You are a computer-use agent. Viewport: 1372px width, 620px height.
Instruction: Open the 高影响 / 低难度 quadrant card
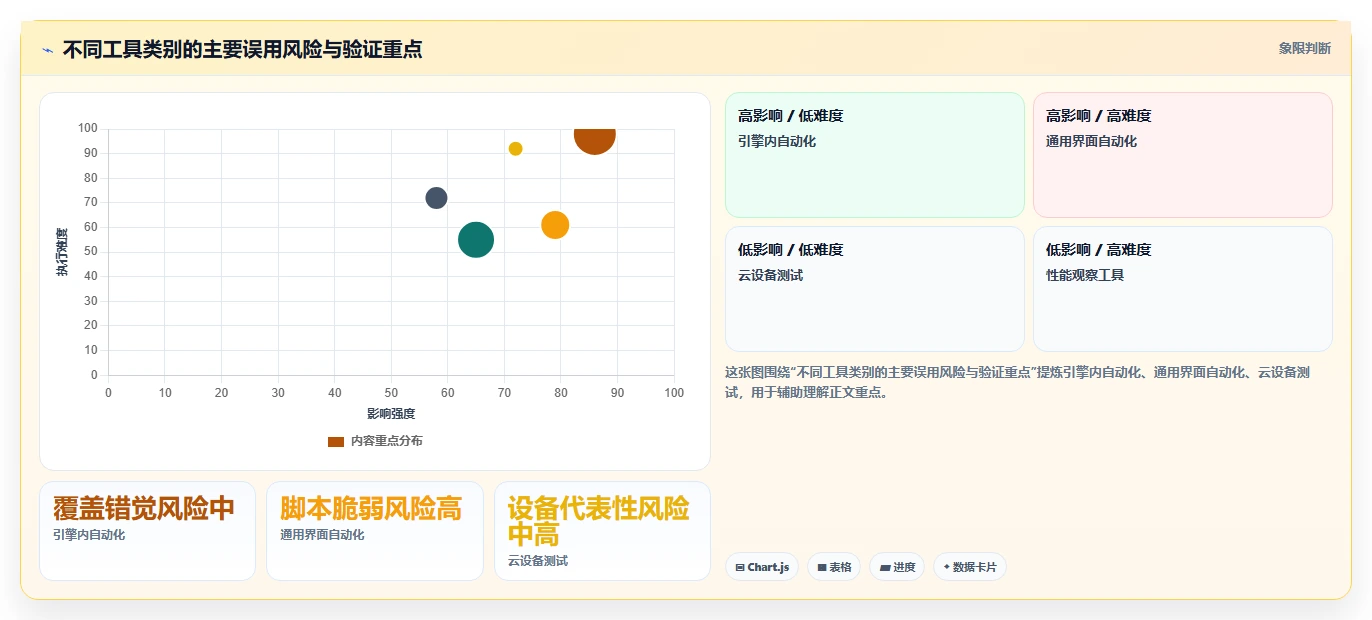tap(875, 155)
